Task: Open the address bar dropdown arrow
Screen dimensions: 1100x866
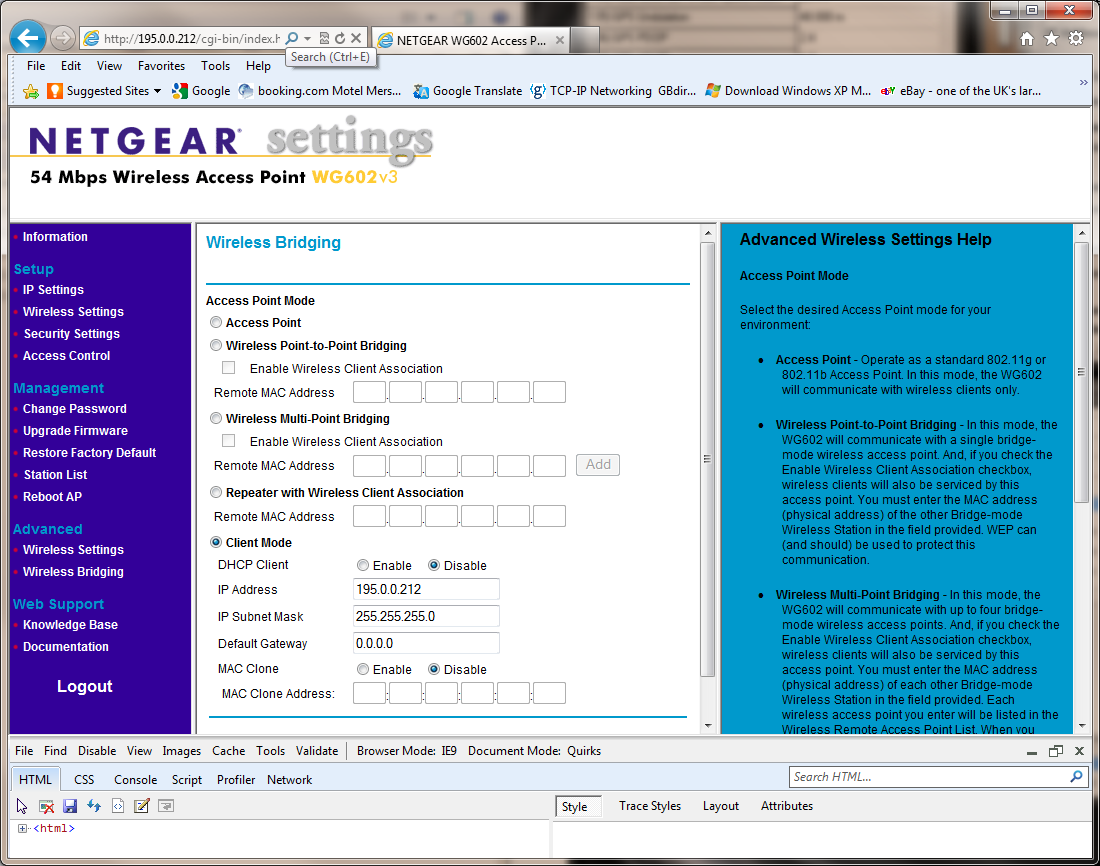Action: pos(308,38)
